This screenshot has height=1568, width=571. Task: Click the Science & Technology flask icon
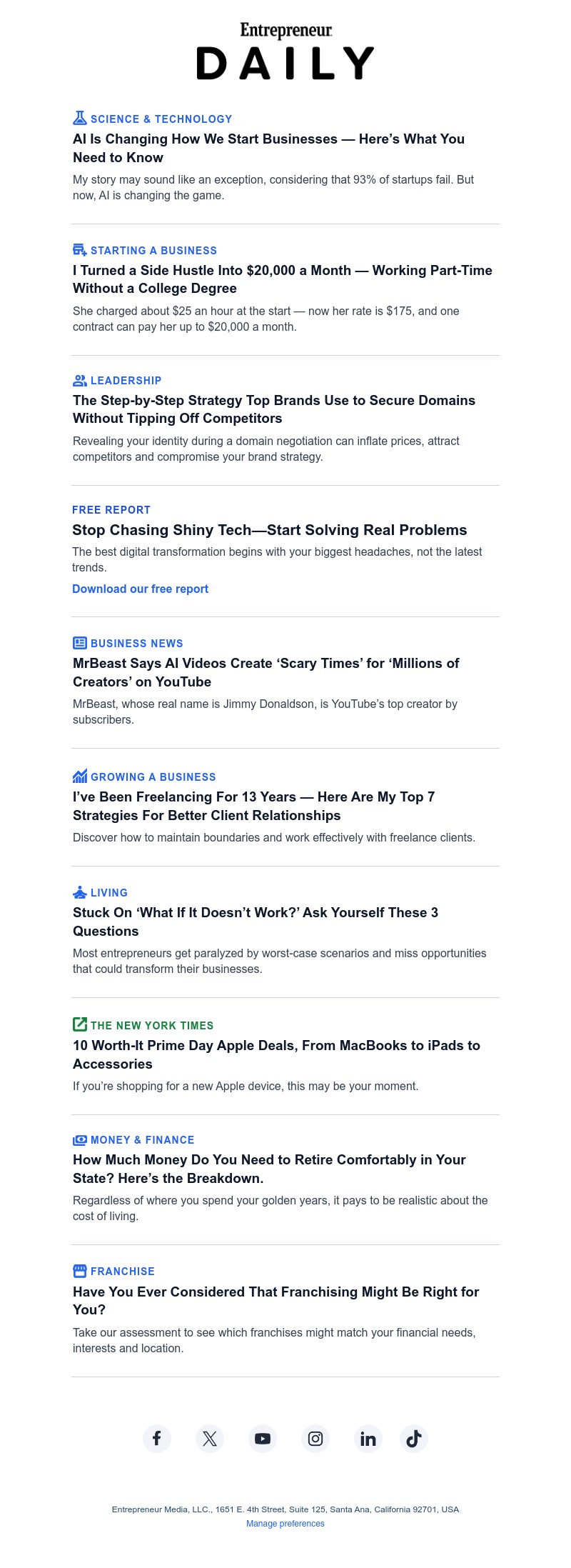coord(80,119)
